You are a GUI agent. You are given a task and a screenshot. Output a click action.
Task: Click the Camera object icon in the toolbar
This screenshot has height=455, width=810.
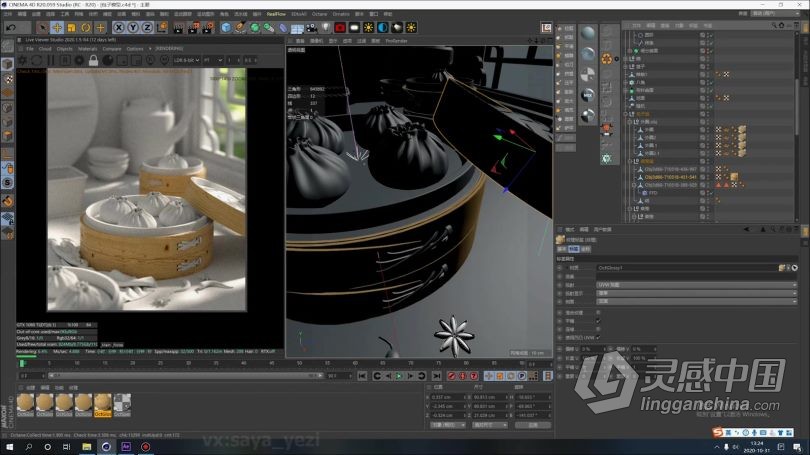coord(311,27)
